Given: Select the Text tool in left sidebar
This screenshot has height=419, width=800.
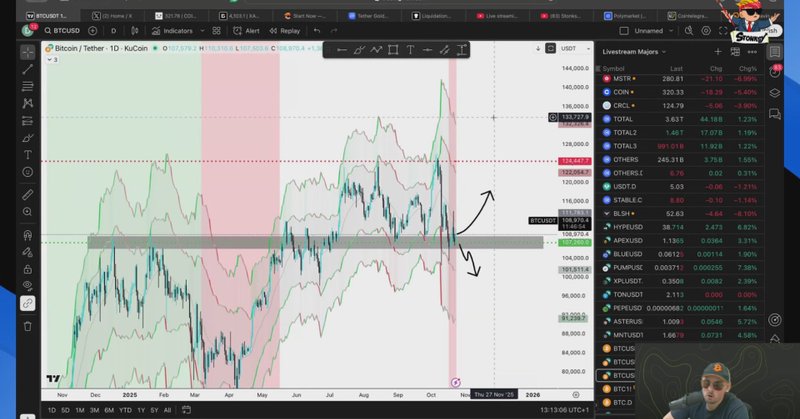Looking at the screenshot, I should pyautogui.click(x=28, y=155).
